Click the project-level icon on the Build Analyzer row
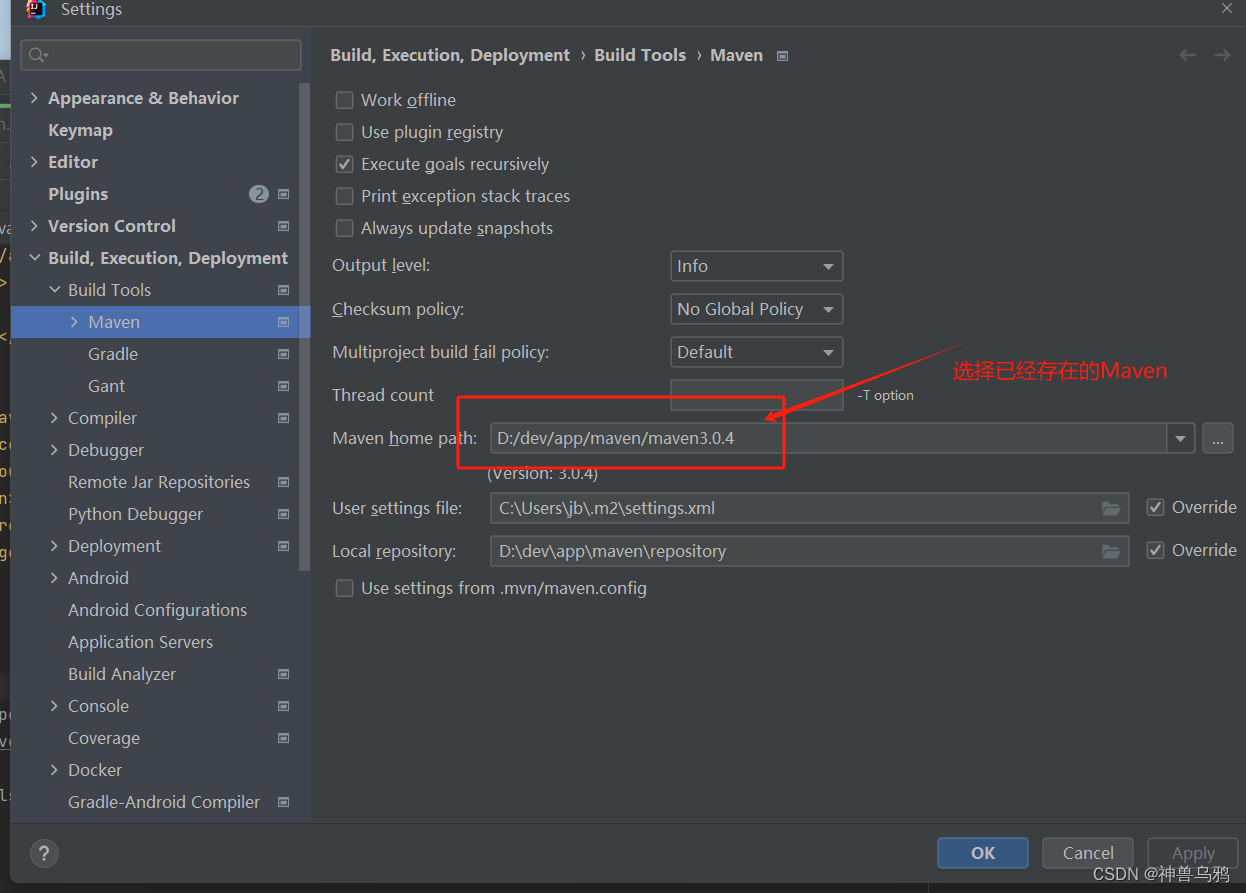This screenshot has height=893, width=1246. pos(284,674)
